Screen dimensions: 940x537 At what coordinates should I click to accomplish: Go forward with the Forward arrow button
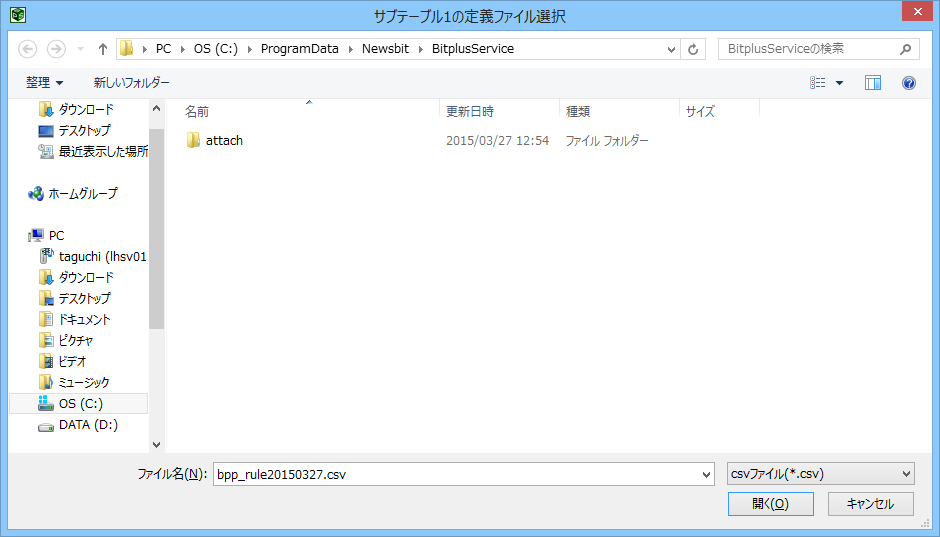click(56, 49)
